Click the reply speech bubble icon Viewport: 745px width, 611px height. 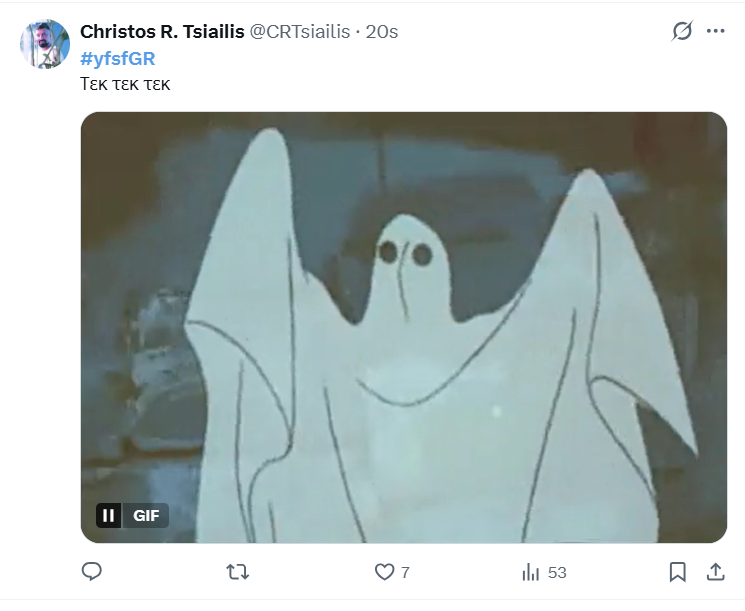coord(92,572)
